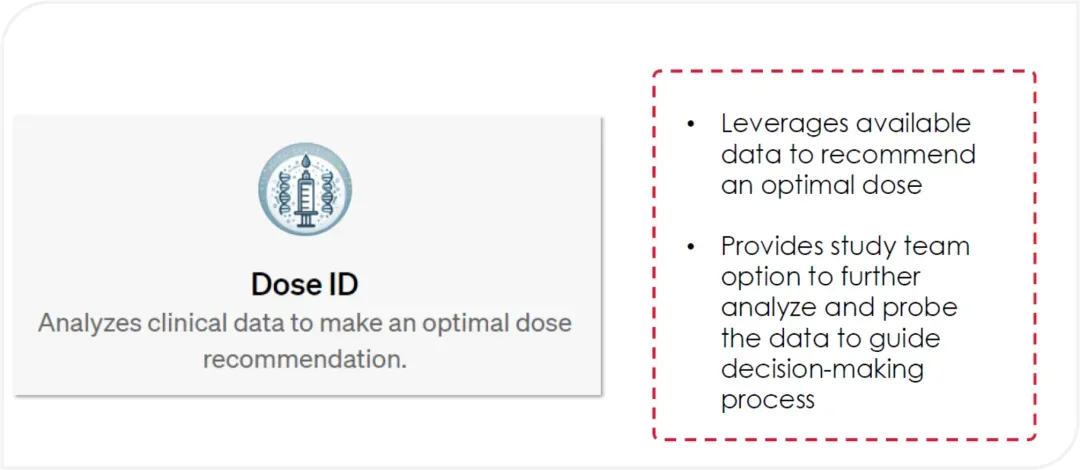This screenshot has width=1080, height=470.
Task: Select the 'decision-making' text line
Action: click(822, 369)
